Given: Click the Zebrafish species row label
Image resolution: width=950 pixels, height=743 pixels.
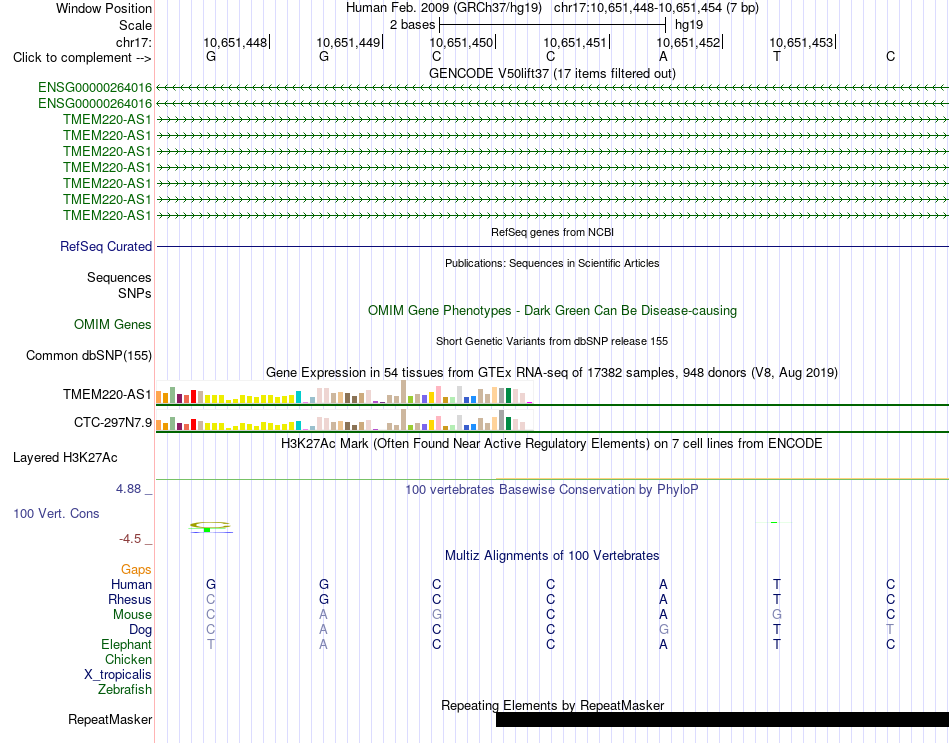Looking at the screenshot, I should (125, 690).
